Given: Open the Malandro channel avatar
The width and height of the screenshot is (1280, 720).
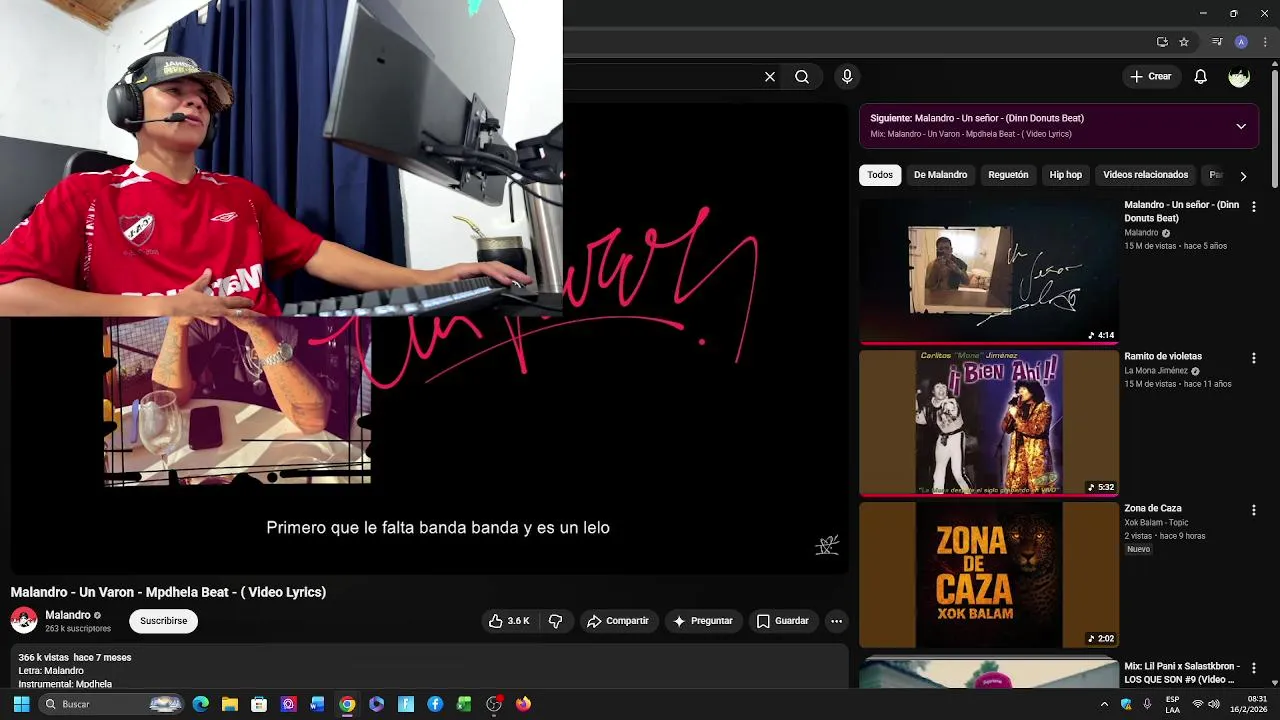Looking at the screenshot, I should [24, 621].
